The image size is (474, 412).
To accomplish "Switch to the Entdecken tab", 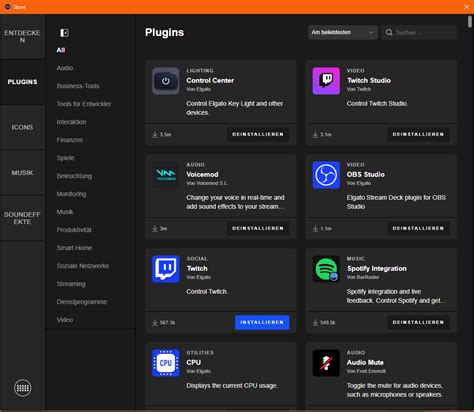I will [22, 36].
